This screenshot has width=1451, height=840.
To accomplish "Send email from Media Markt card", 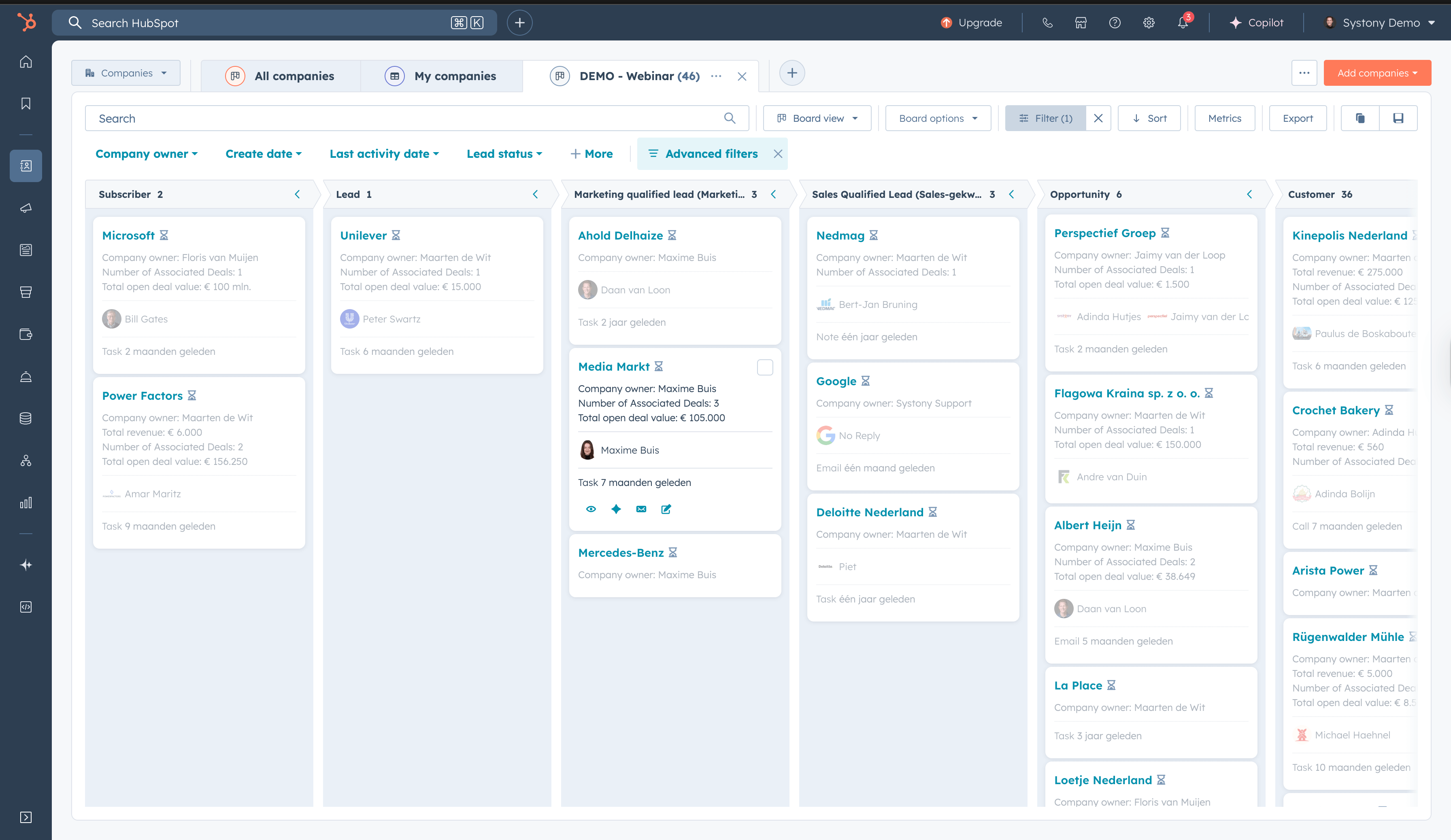I will tap(641, 509).
